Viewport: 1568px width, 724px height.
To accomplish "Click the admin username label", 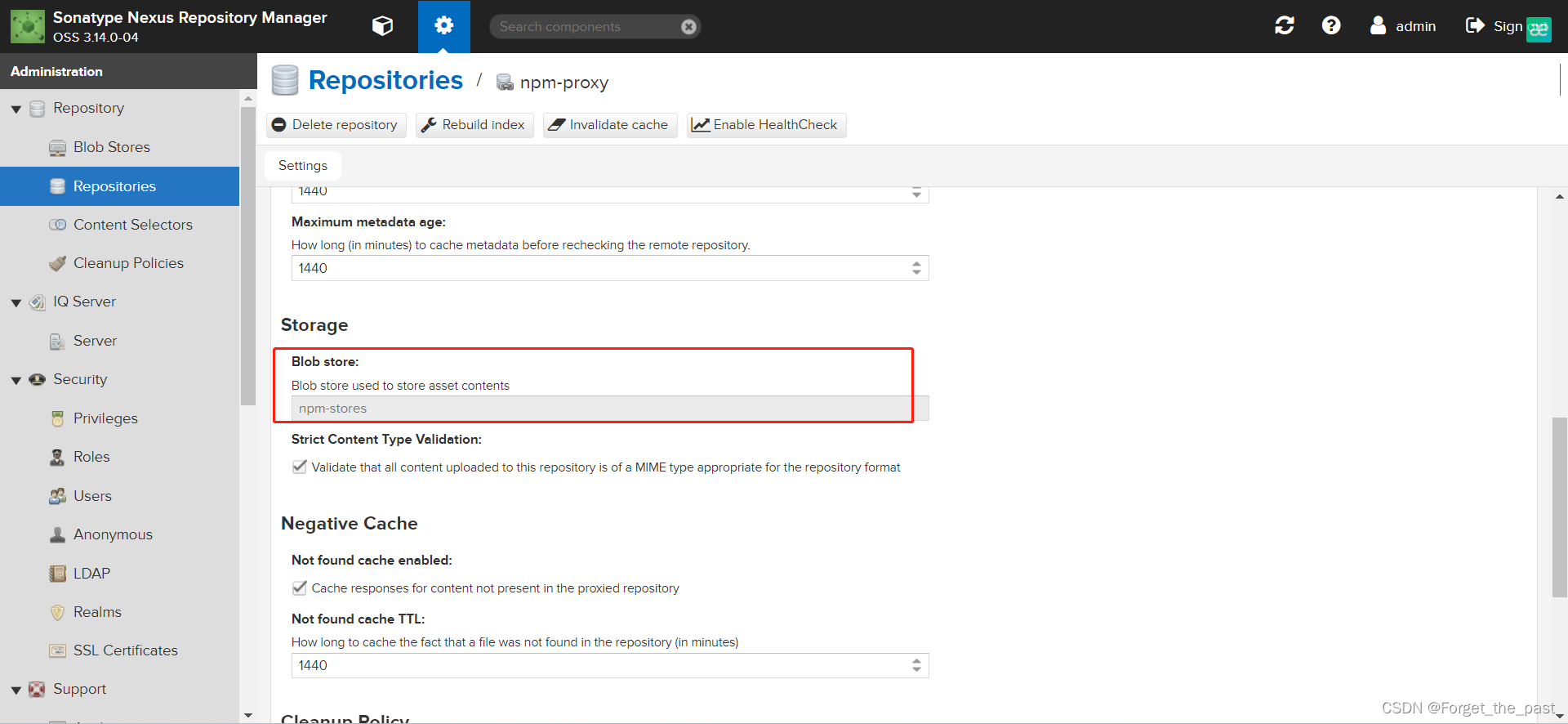I will point(1415,26).
